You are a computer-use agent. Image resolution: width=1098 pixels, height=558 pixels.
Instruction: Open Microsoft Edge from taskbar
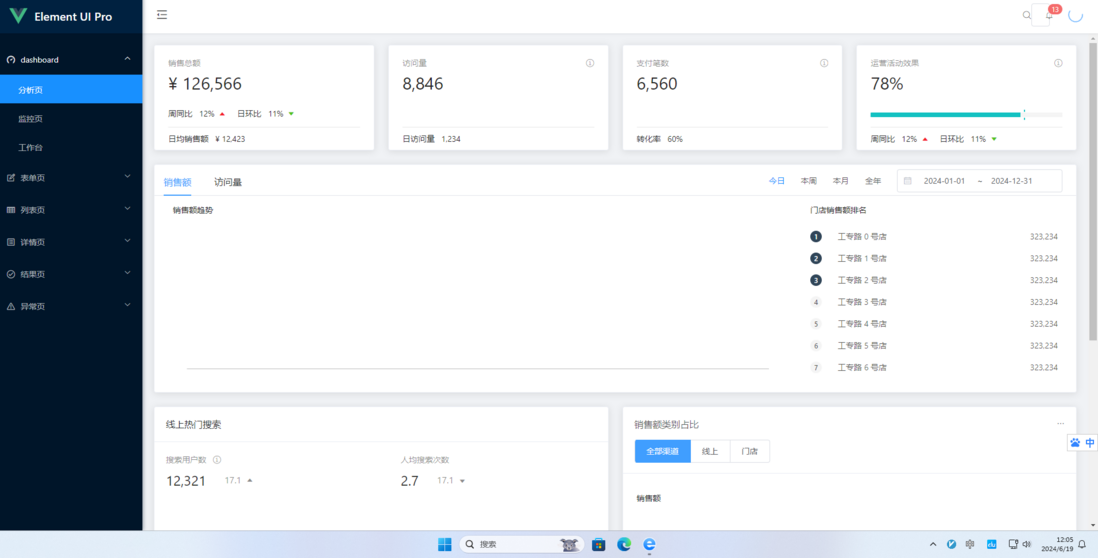pos(624,544)
